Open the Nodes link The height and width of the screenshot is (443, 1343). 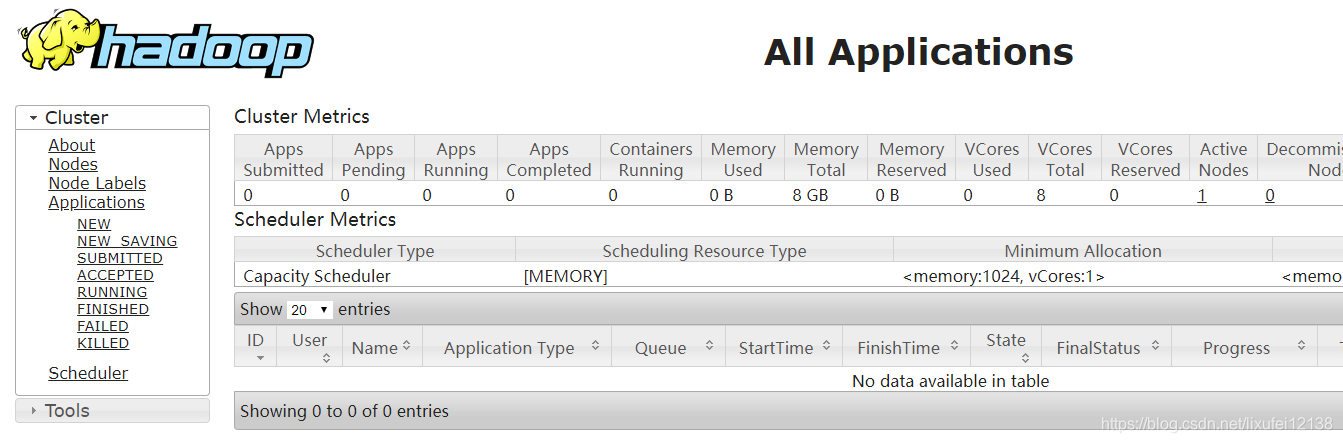pyautogui.click(x=73, y=164)
